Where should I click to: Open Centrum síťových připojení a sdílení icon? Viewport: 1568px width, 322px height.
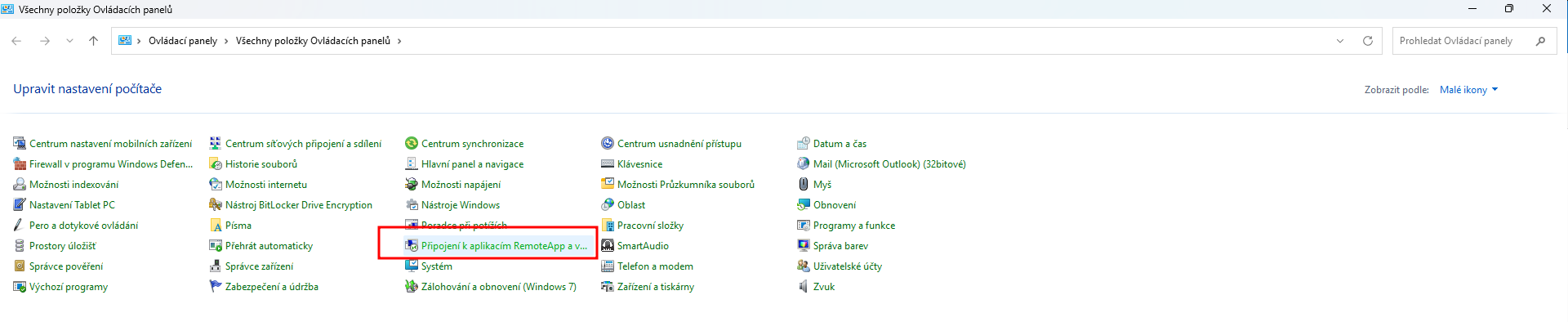click(x=216, y=143)
